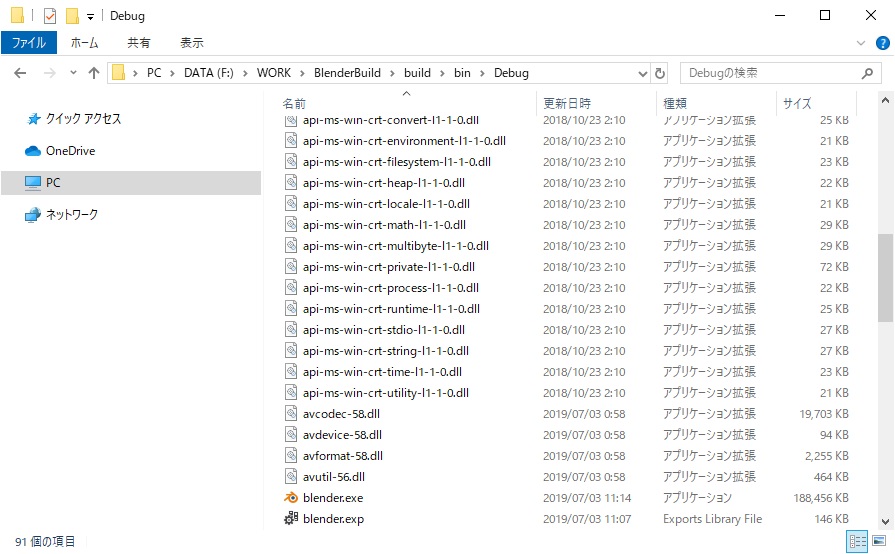Select api-ms-win-crt-process-l1-1-0.dll file name

pos(390,288)
